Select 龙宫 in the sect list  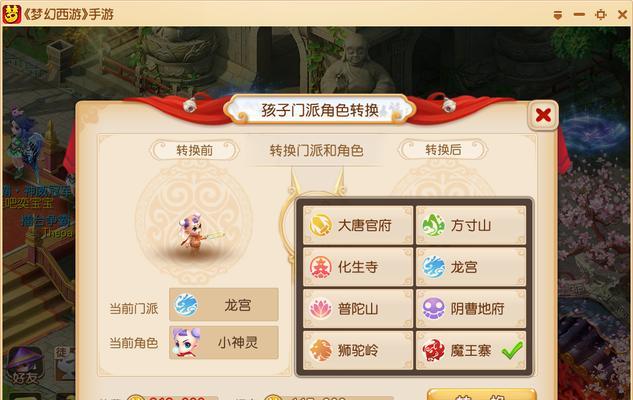pyautogui.click(x=471, y=267)
